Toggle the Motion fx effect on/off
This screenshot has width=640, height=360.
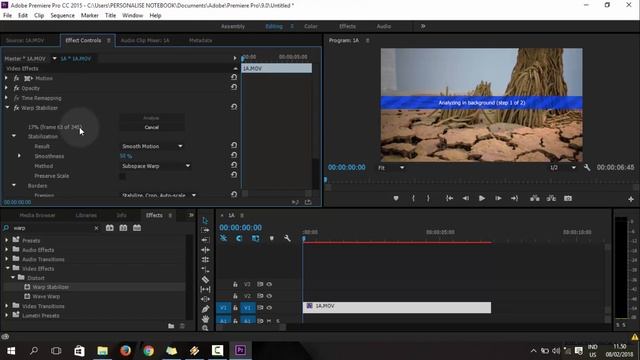click(x=16, y=78)
